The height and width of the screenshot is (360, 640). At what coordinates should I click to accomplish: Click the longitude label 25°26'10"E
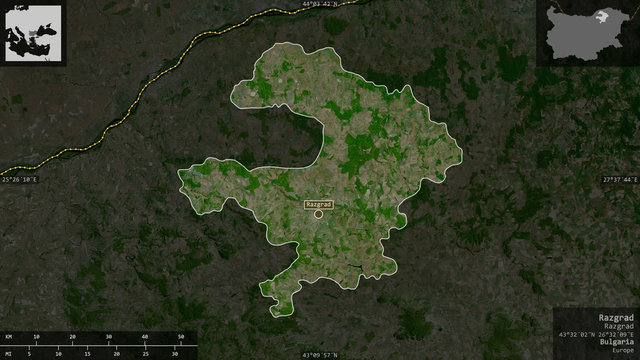[19, 180]
